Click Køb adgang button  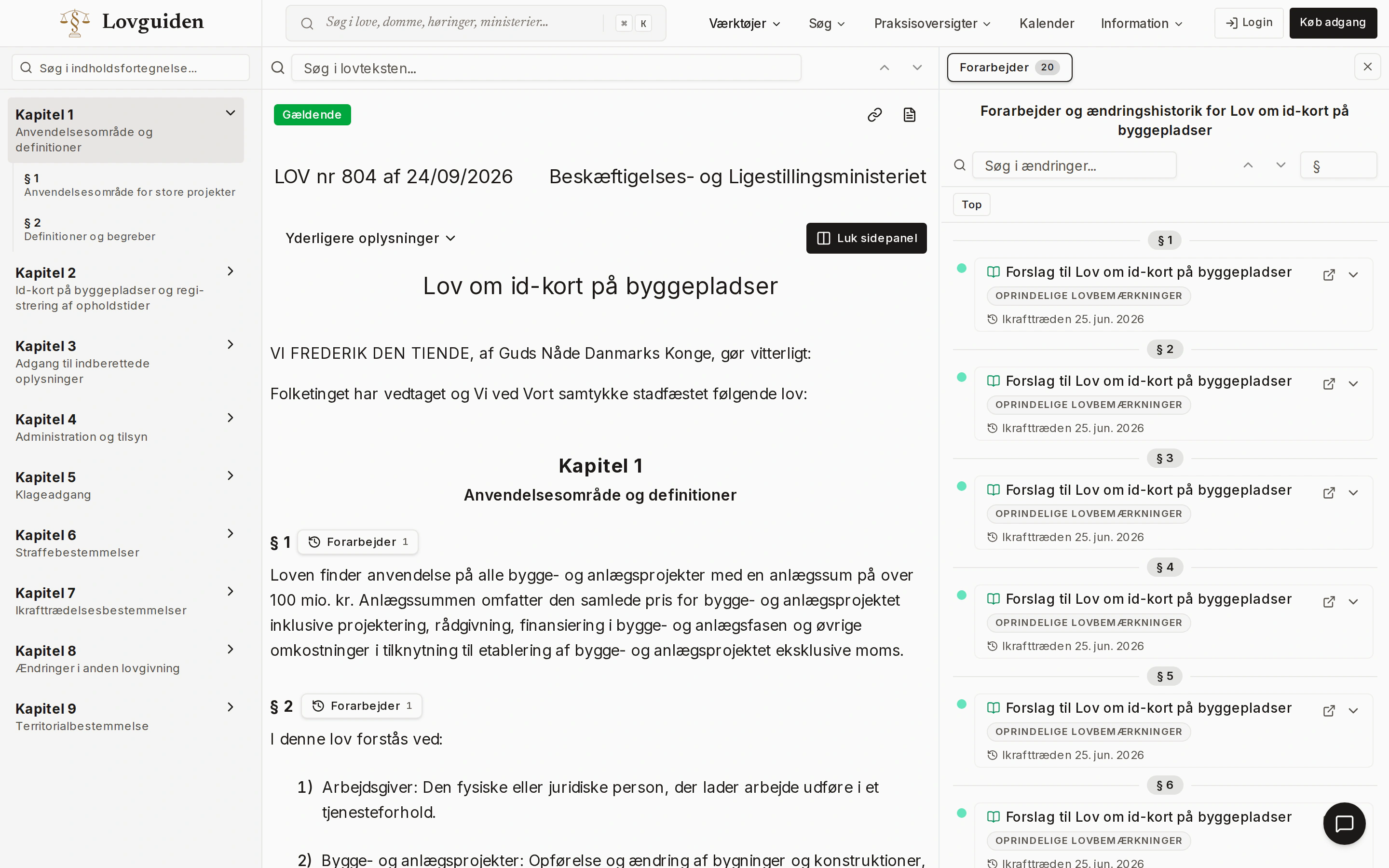[1333, 23]
